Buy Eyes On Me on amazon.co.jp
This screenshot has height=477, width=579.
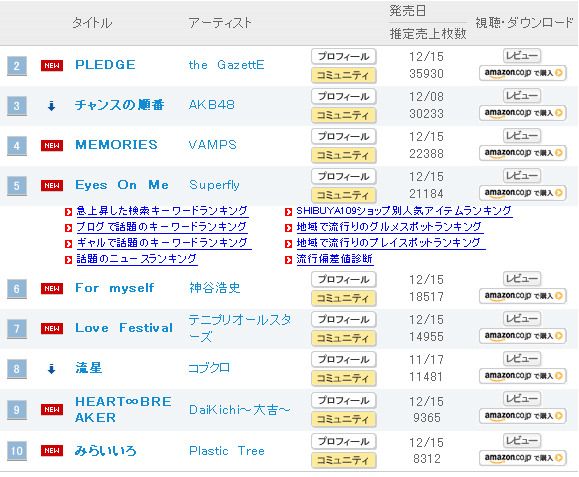click(x=523, y=192)
